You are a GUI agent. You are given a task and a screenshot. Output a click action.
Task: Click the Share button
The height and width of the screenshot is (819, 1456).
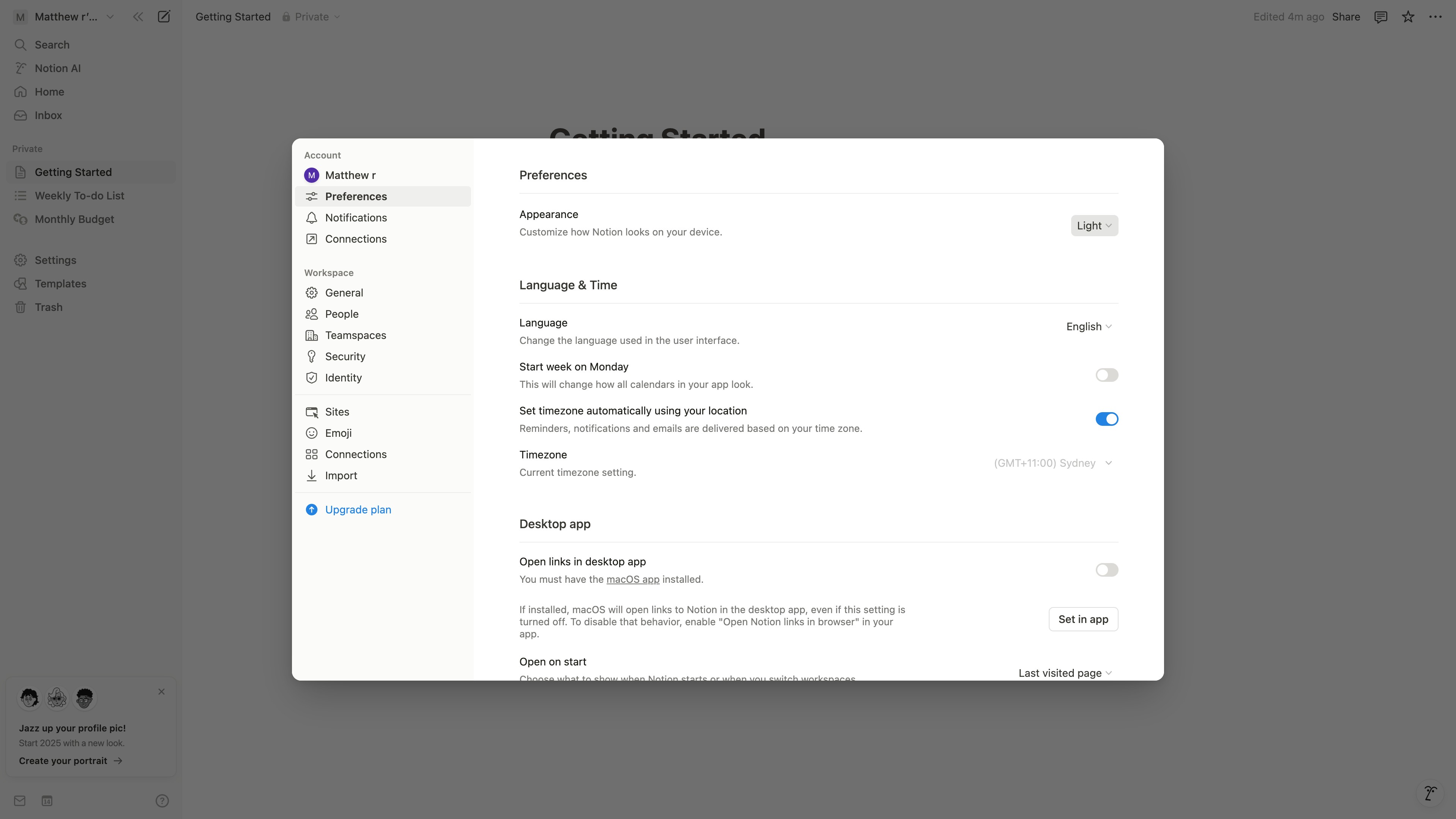click(x=1346, y=17)
